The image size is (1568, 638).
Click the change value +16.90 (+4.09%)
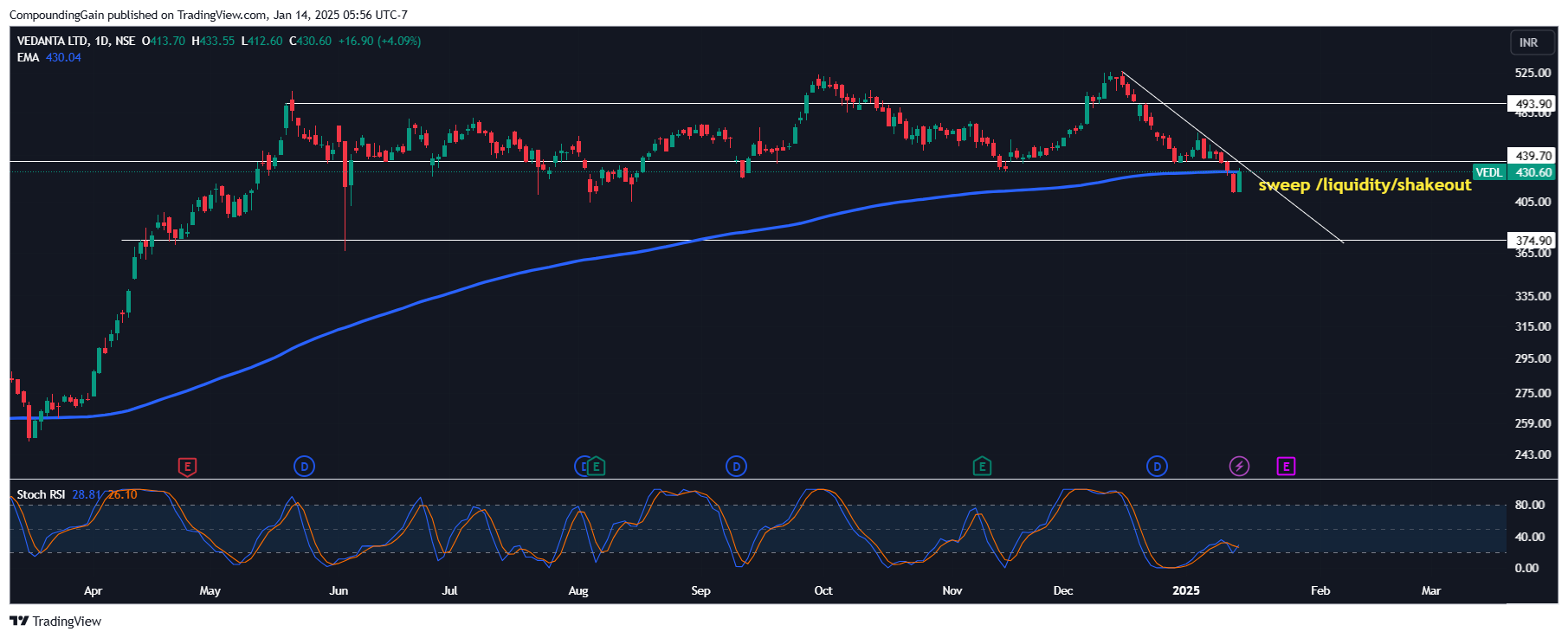point(379,41)
